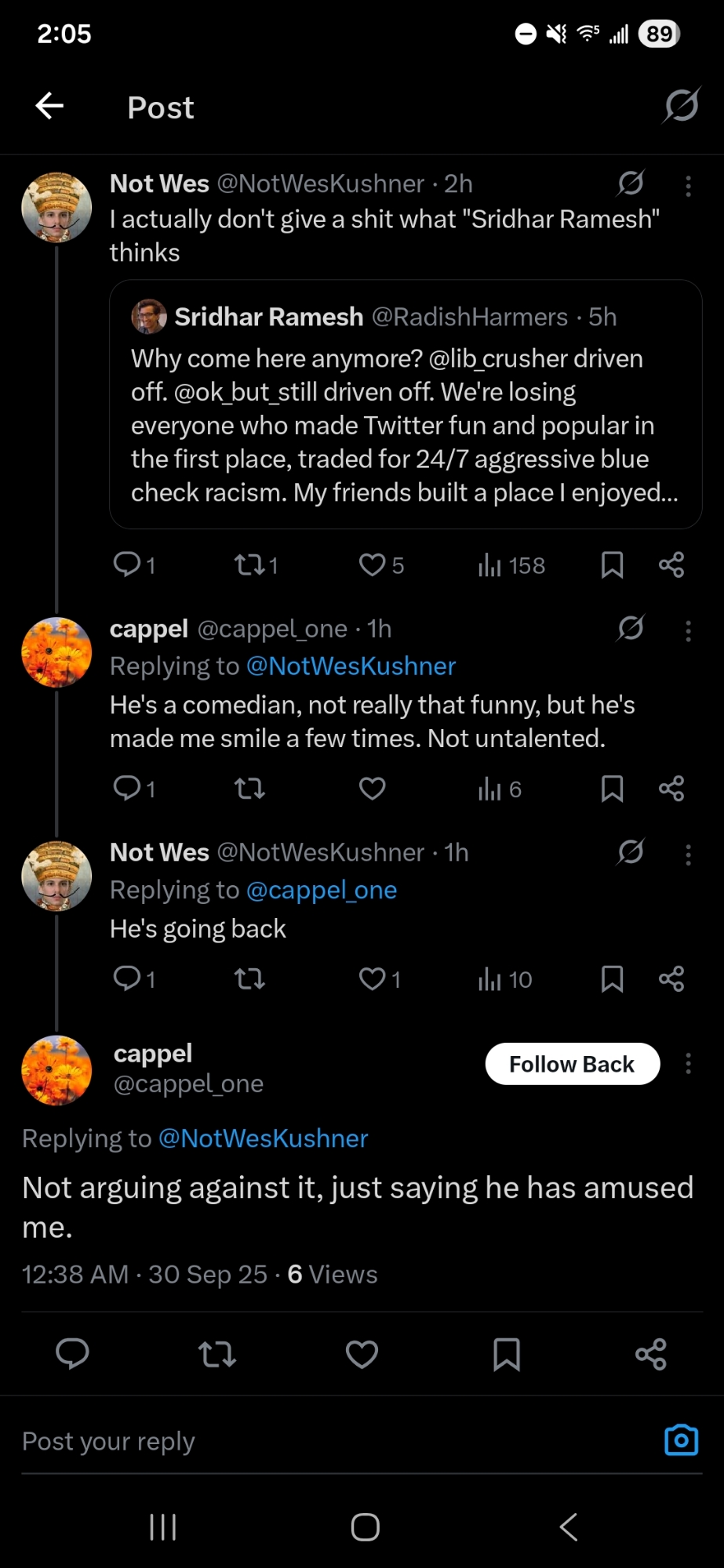Open more options beside Follow Back
The height and width of the screenshot is (1568, 724).
pyautogui.click(x=688, y=1064)
